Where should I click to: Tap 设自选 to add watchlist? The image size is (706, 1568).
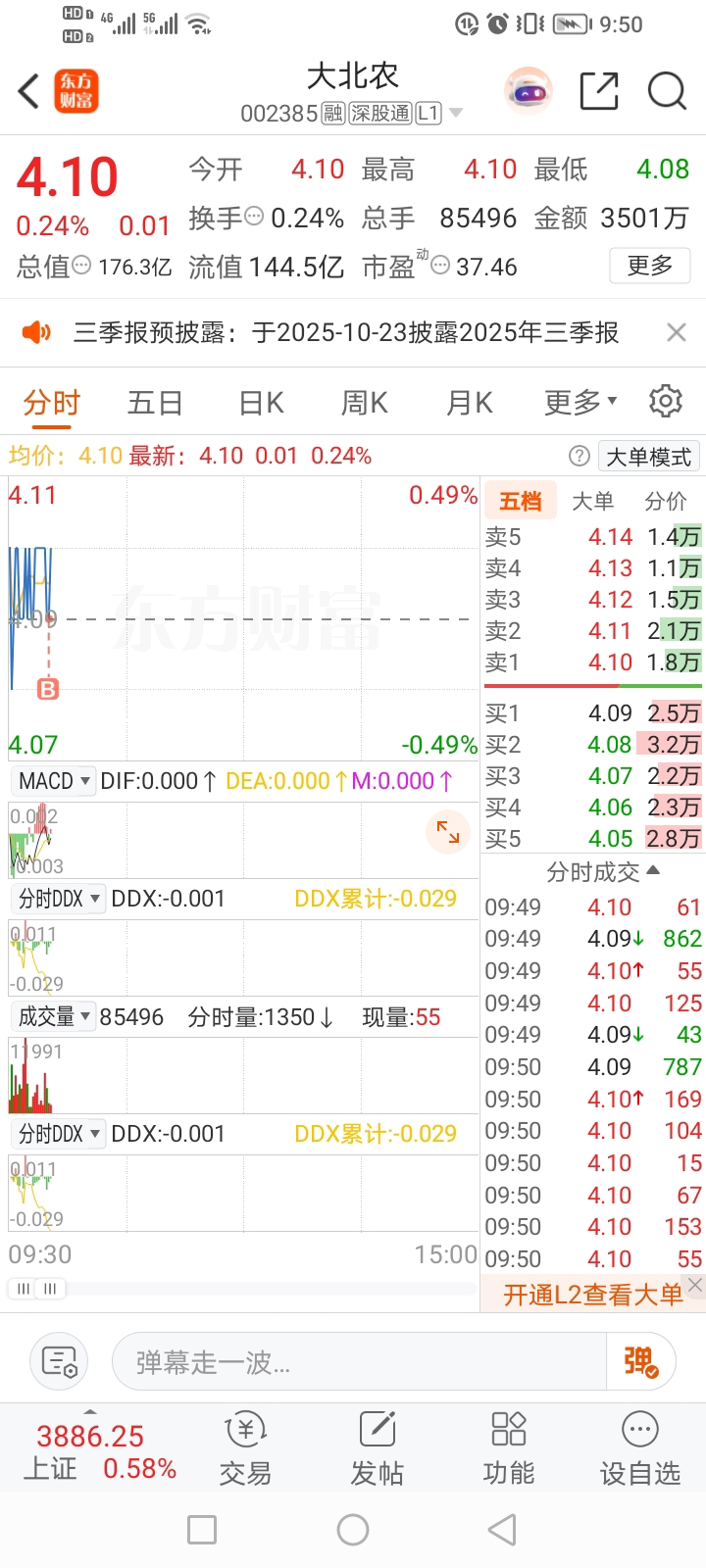tap(640, 1448)
